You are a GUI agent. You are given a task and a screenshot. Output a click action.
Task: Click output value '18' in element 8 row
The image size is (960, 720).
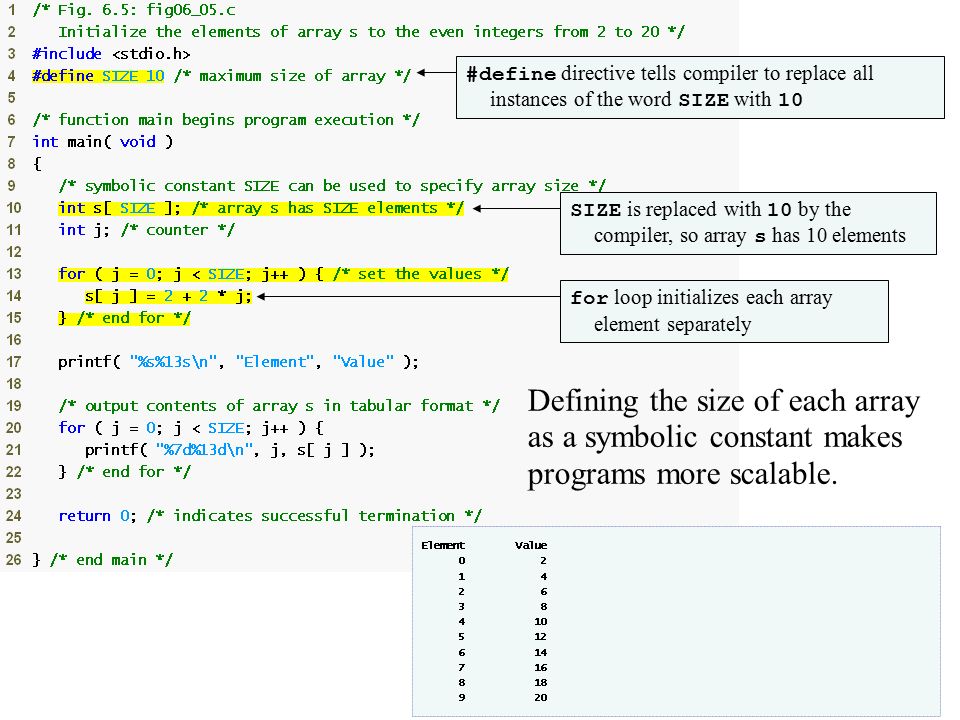[x=541, y=683]
